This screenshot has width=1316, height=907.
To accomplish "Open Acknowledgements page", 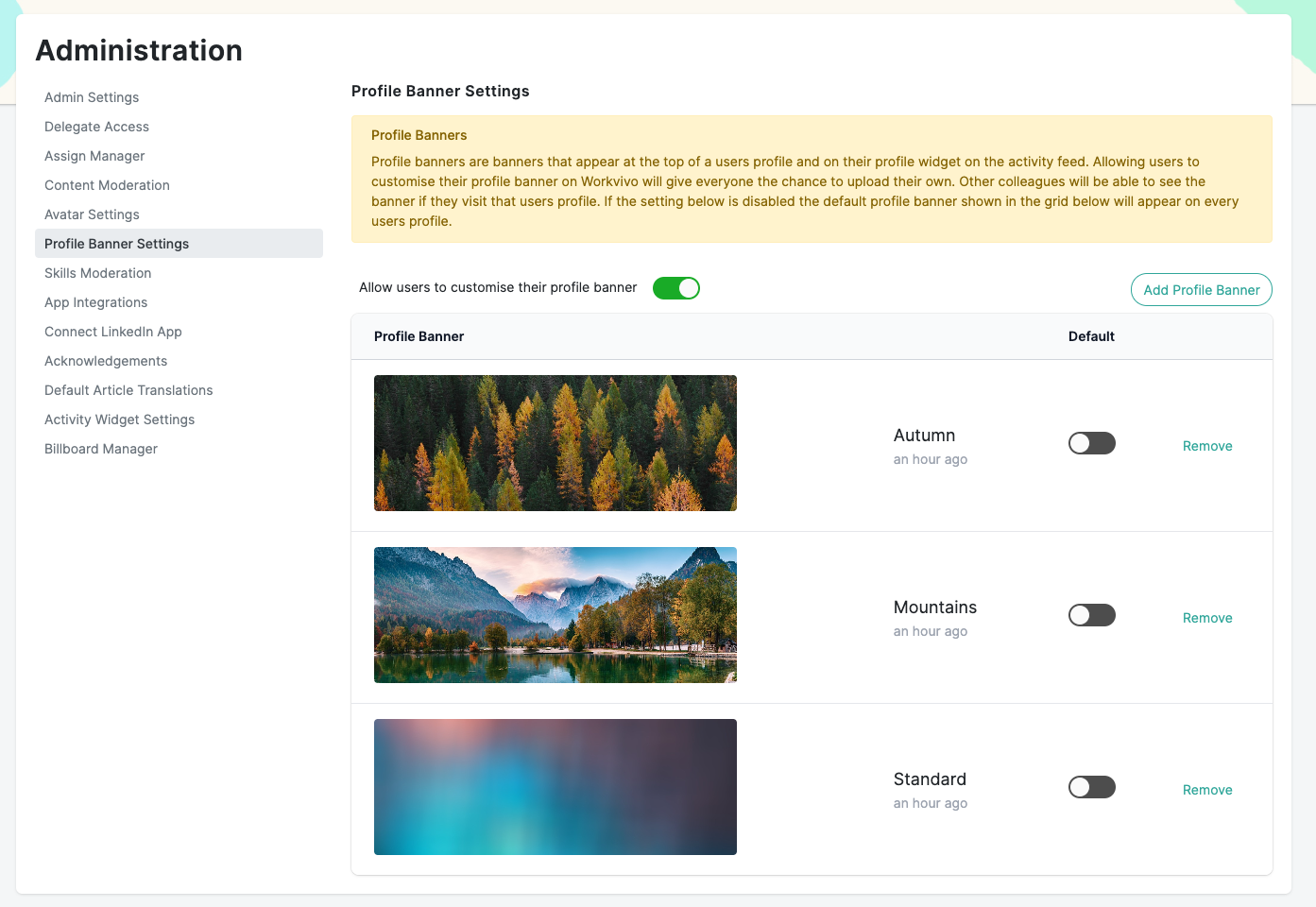I will point(106,361).
